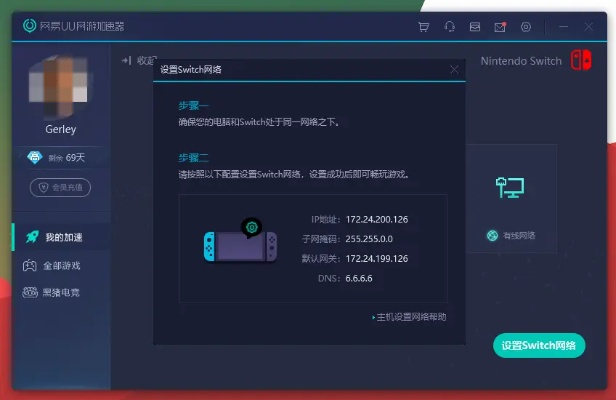
Task: Click the wired network computer icon
Action: click(x=510, y=187)
